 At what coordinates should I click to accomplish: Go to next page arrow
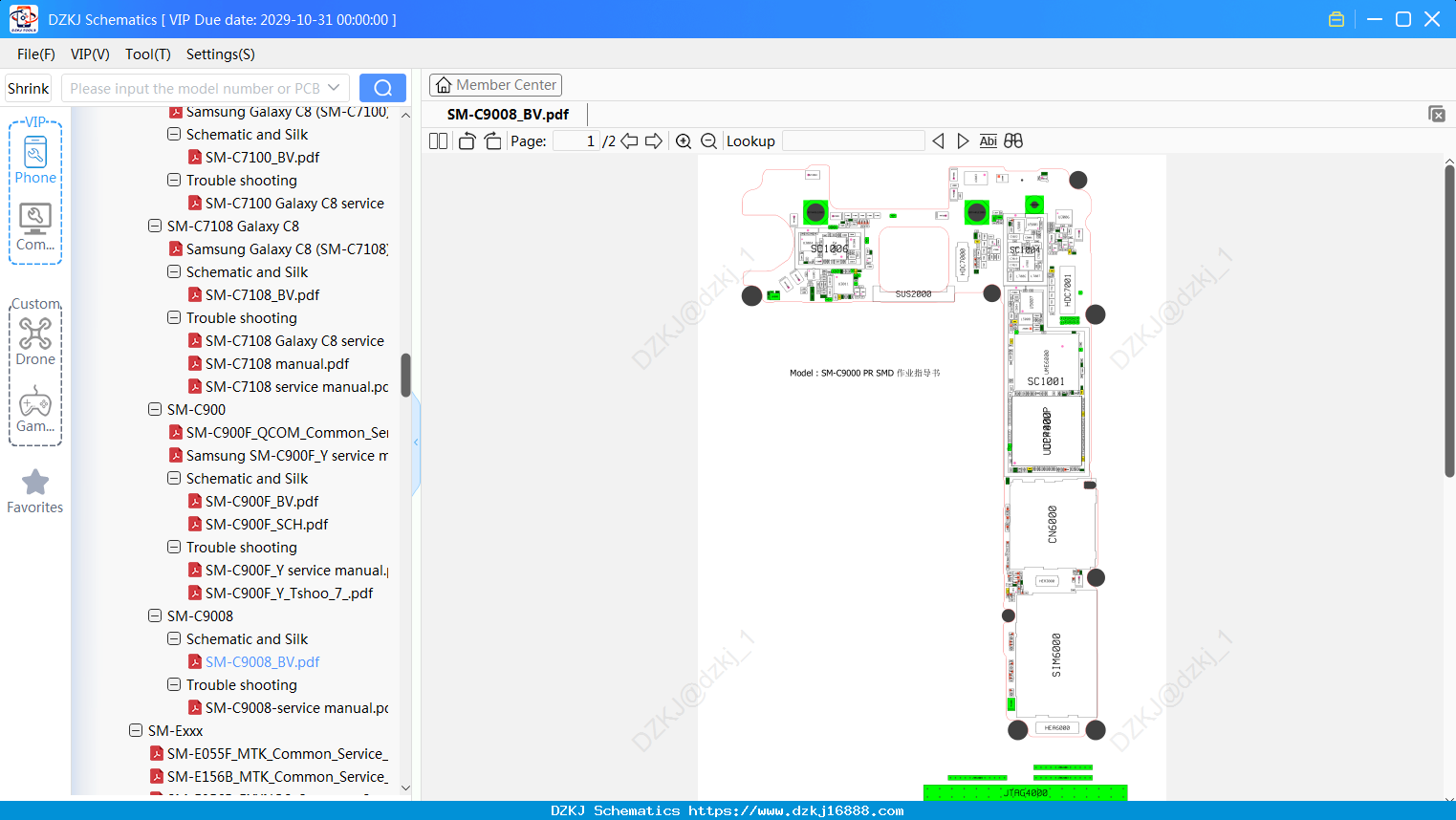coord(654,141)
